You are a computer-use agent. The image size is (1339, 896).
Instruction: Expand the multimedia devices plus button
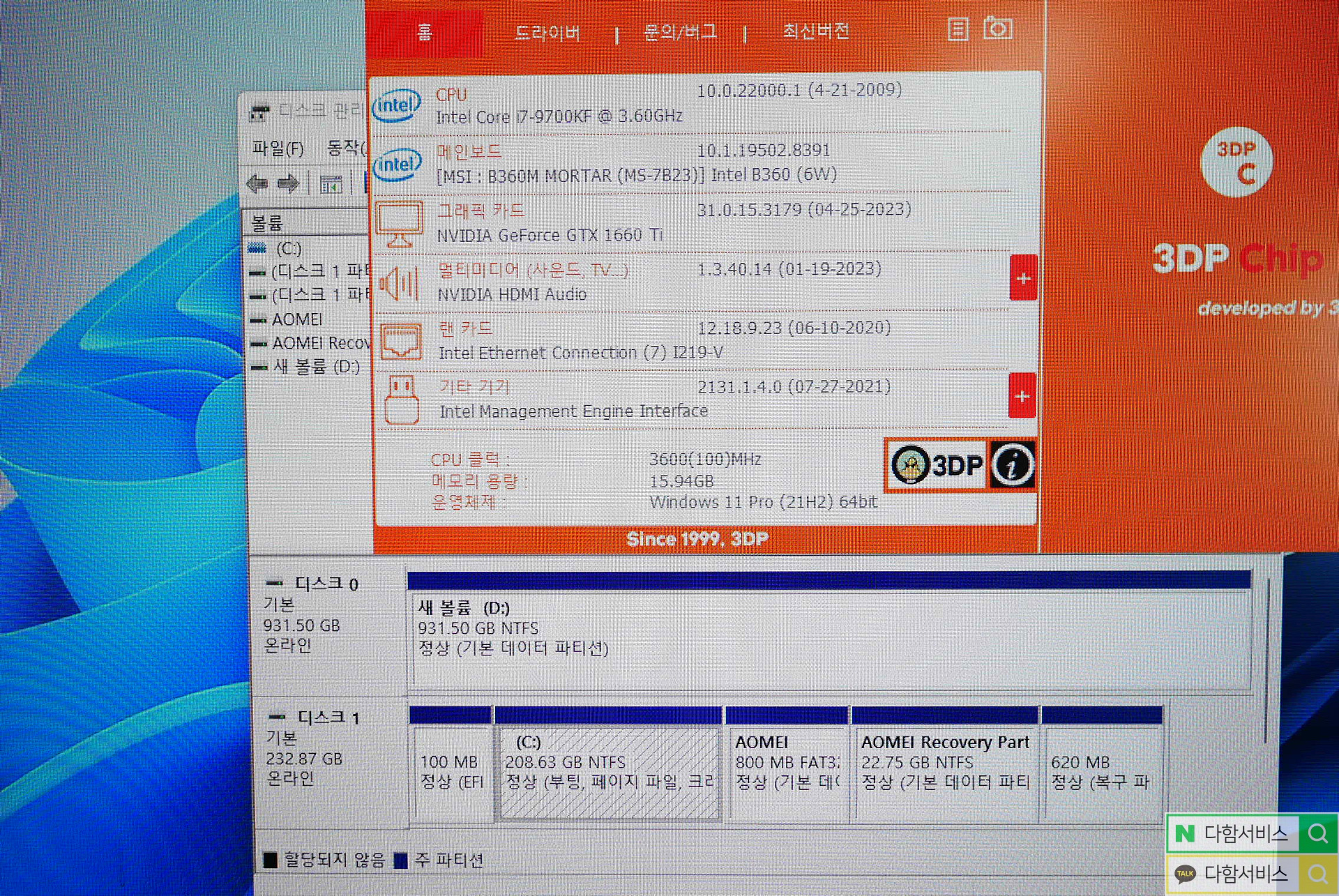pyautogui.click(x=1022, y=278)
